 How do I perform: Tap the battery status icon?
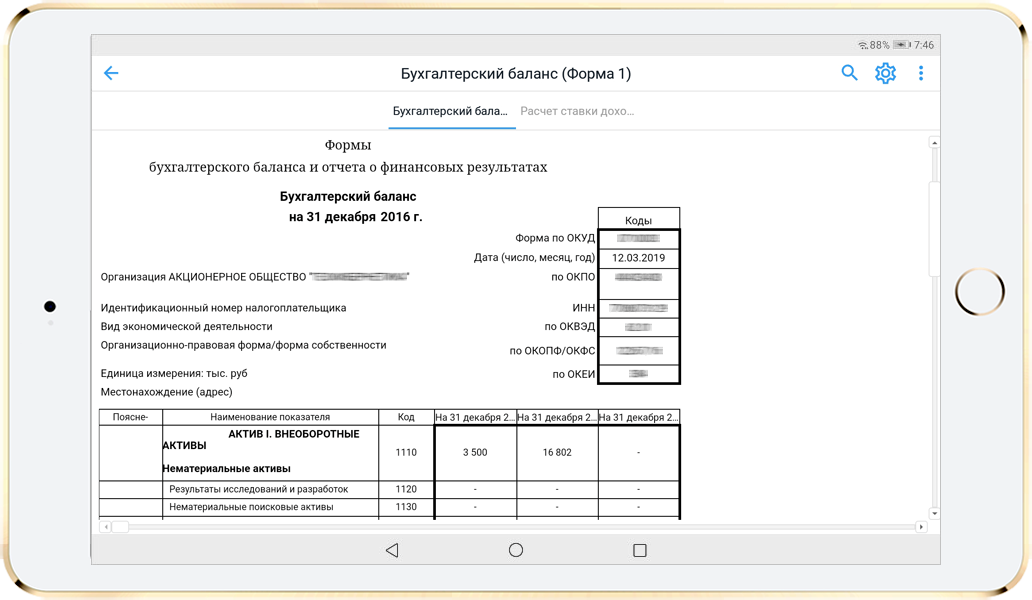(901, 45)
